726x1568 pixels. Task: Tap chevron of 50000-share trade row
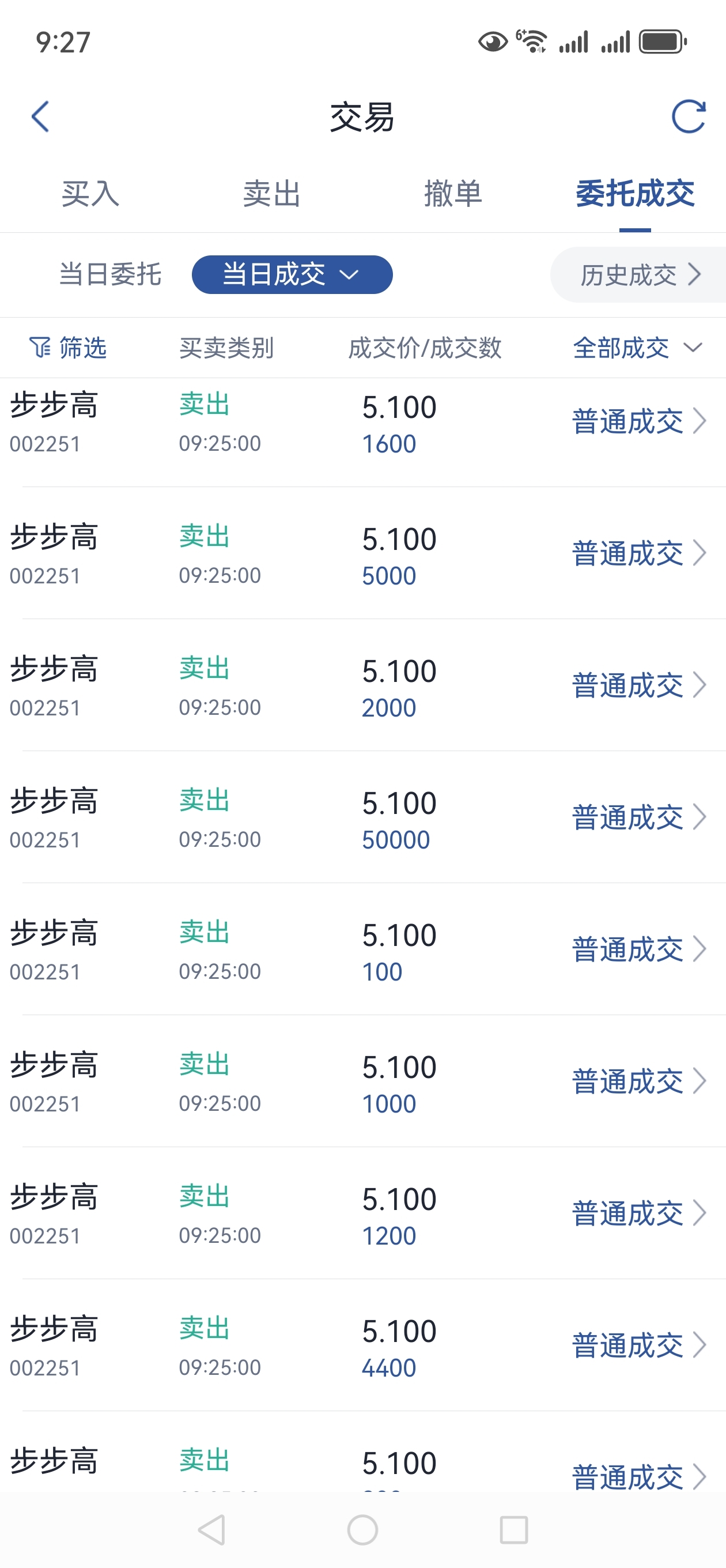[700, 817]
